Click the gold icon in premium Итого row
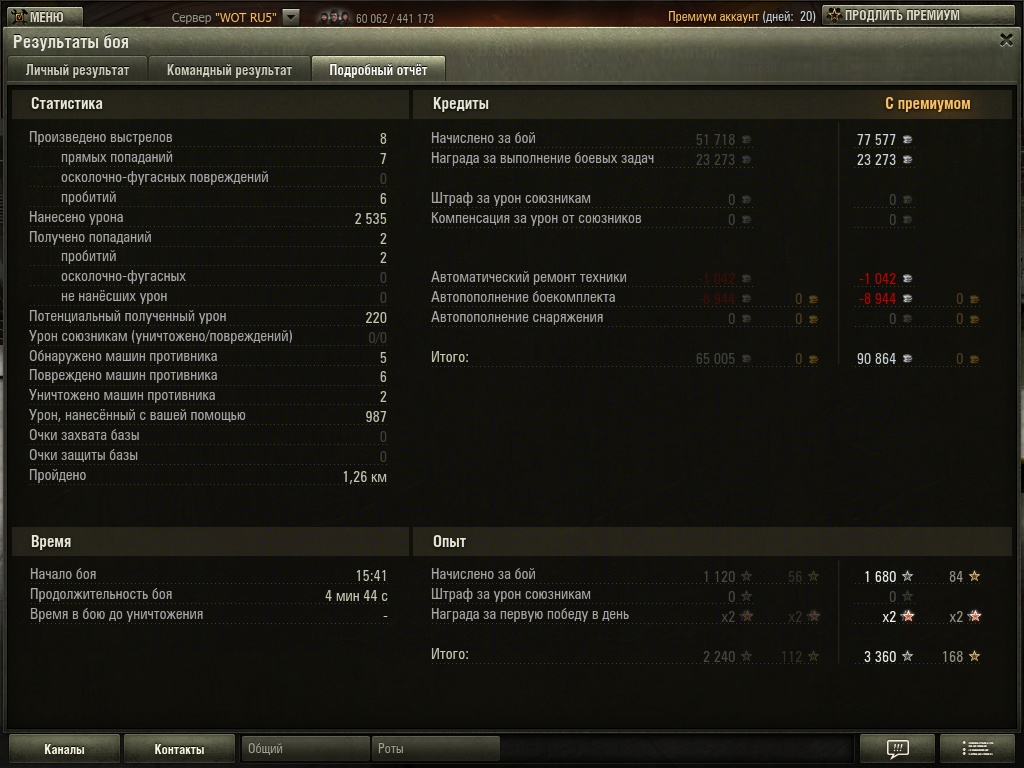This screenshot has width=1024, height=768. click(974, 359)
